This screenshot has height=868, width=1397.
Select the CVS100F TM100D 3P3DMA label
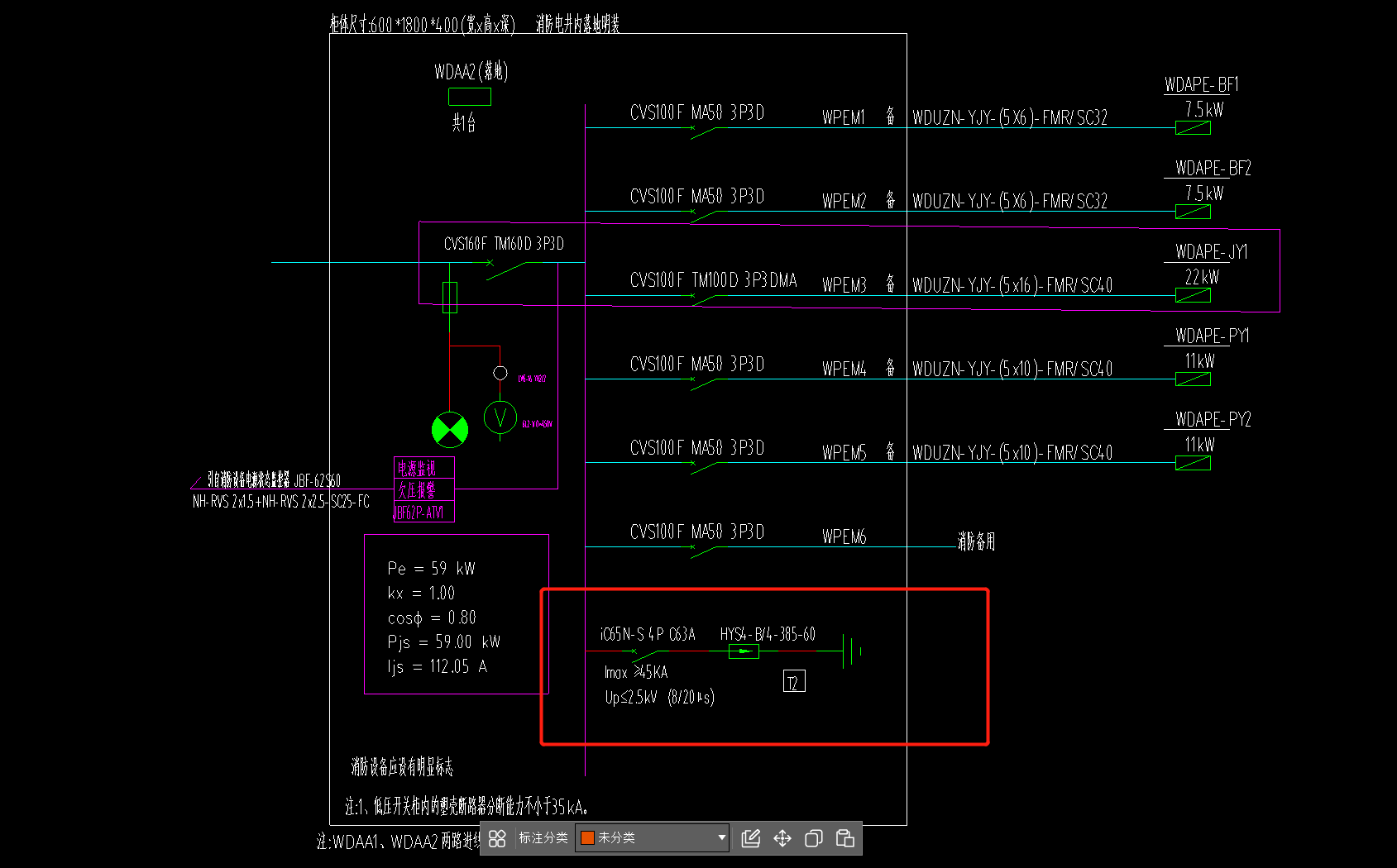click(x=713, y=280)
